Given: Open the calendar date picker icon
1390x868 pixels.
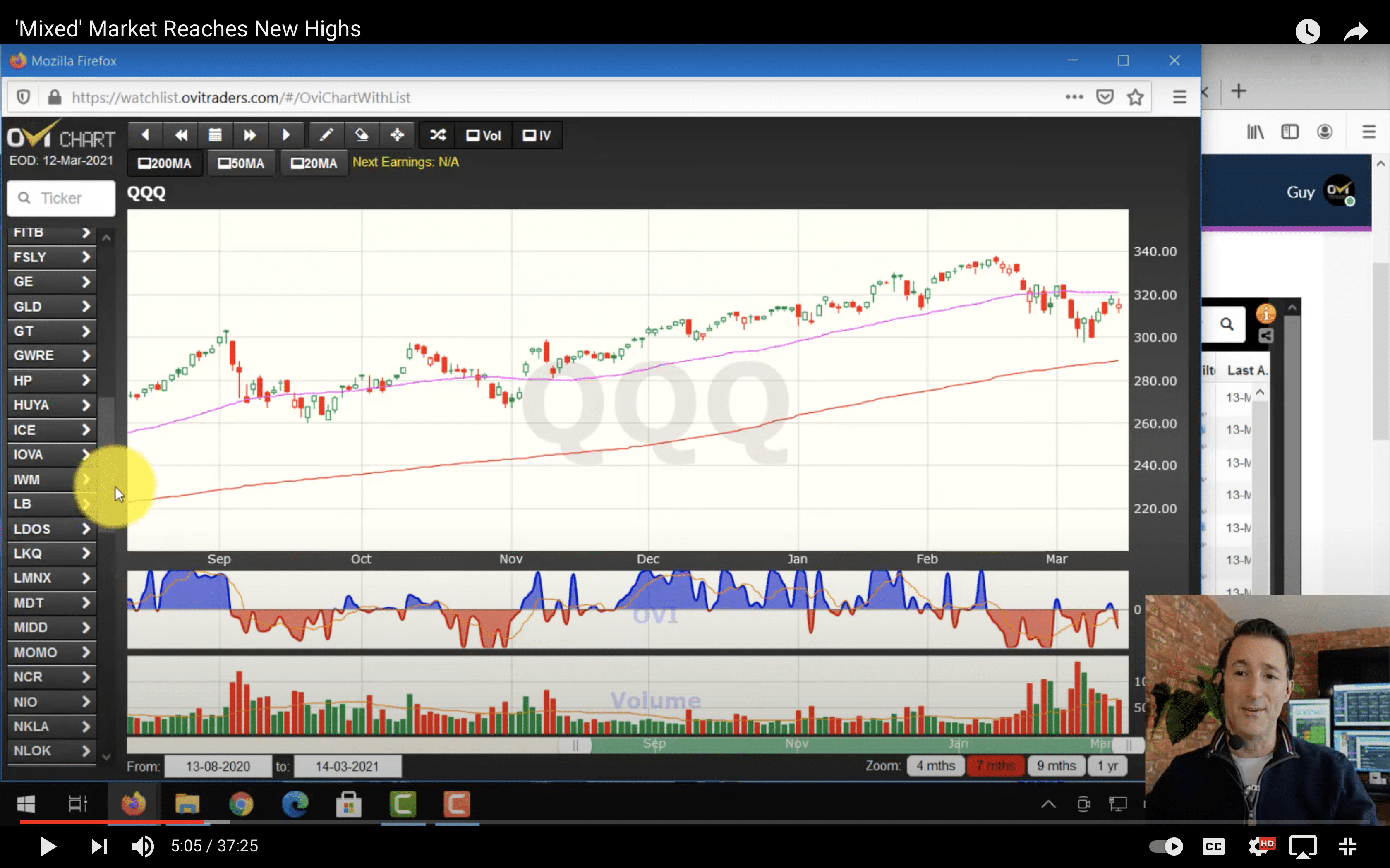Looking at the screenshot, I should [x=215, y=135].
